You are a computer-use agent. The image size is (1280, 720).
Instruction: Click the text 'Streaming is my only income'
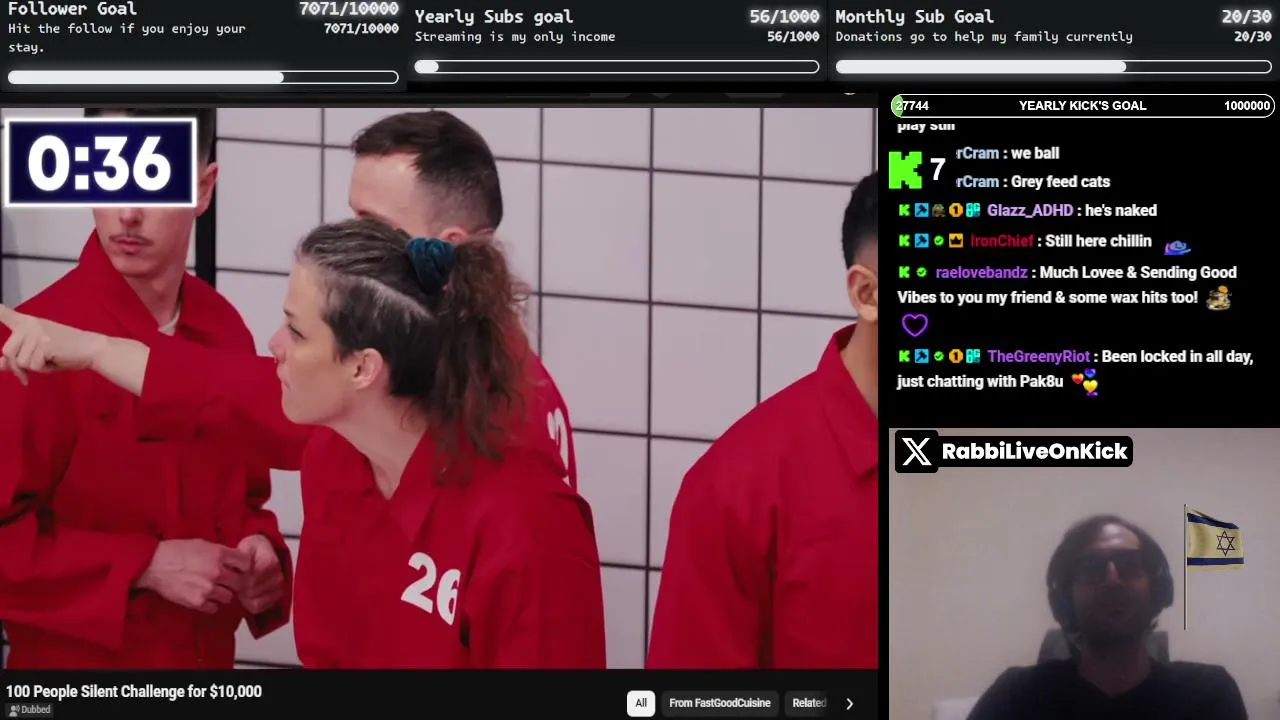pyautogui.click(x=515, y=37)
